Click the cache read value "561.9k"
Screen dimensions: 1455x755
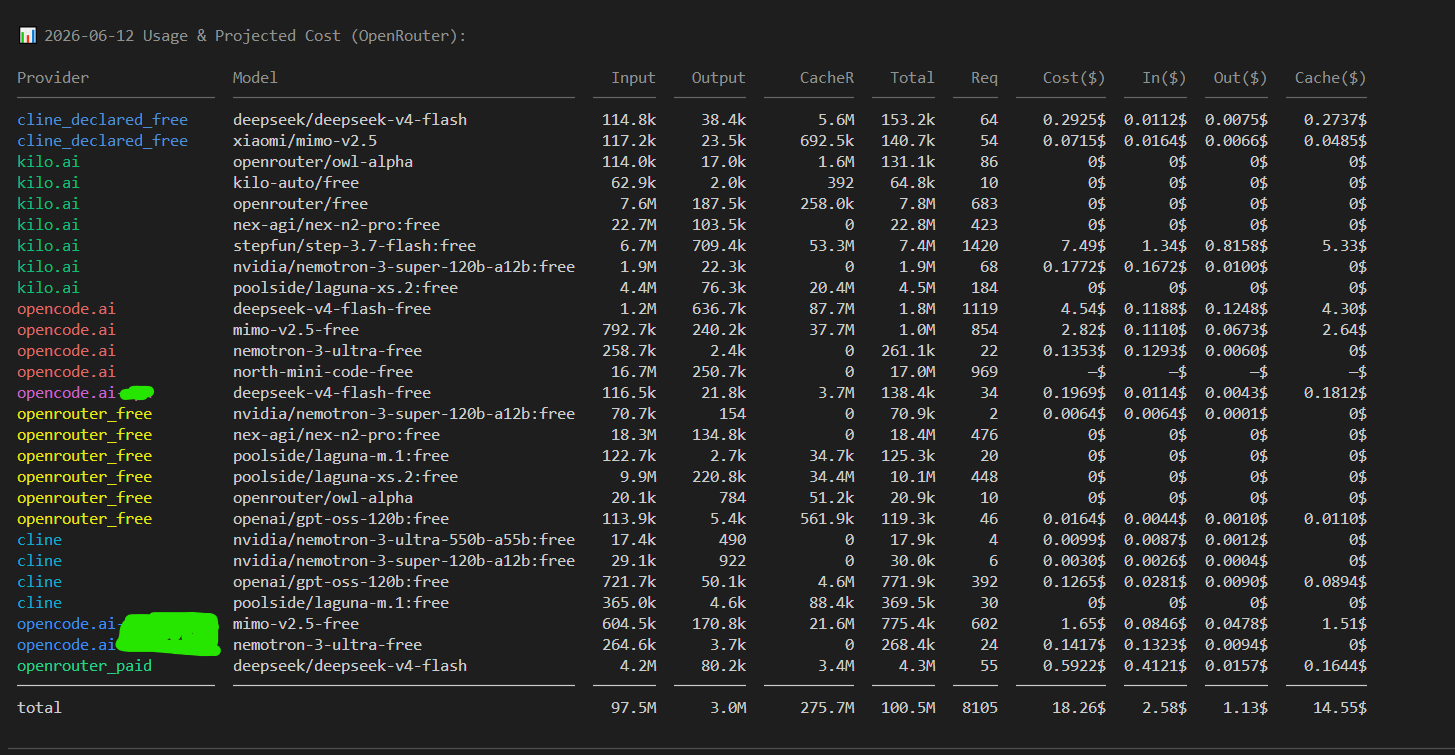click(x=827, y=519)
